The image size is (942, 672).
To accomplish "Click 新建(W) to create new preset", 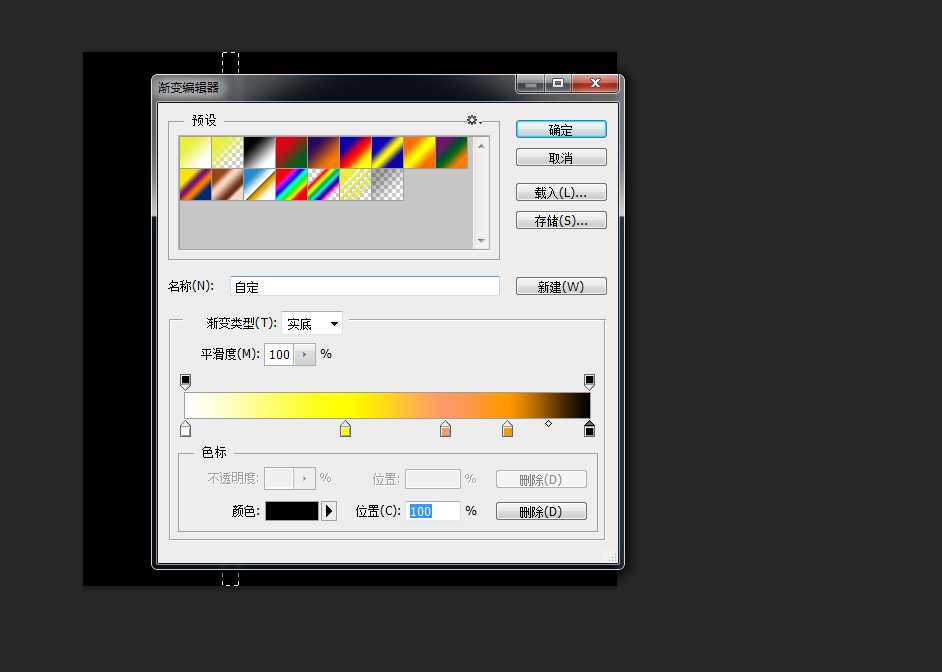I will [560, 285].
